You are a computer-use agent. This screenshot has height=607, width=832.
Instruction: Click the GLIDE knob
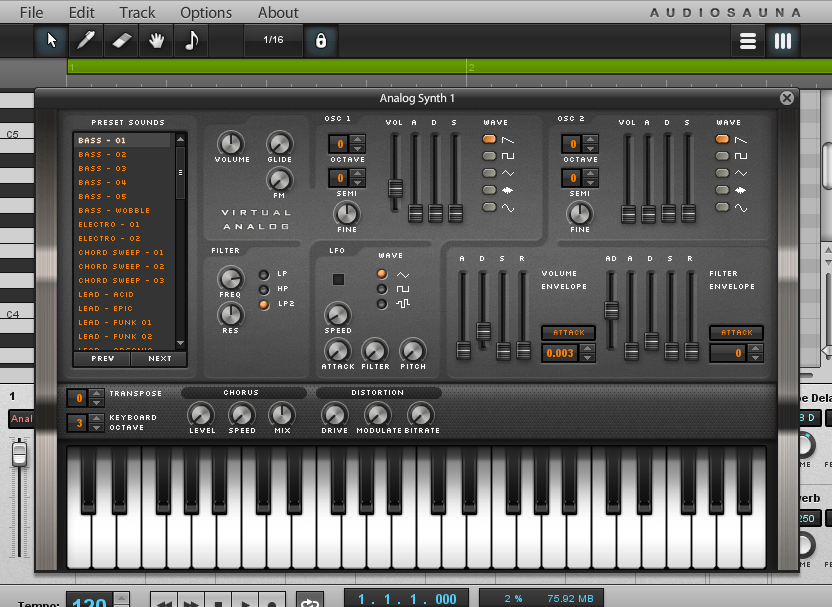[279, 143]
